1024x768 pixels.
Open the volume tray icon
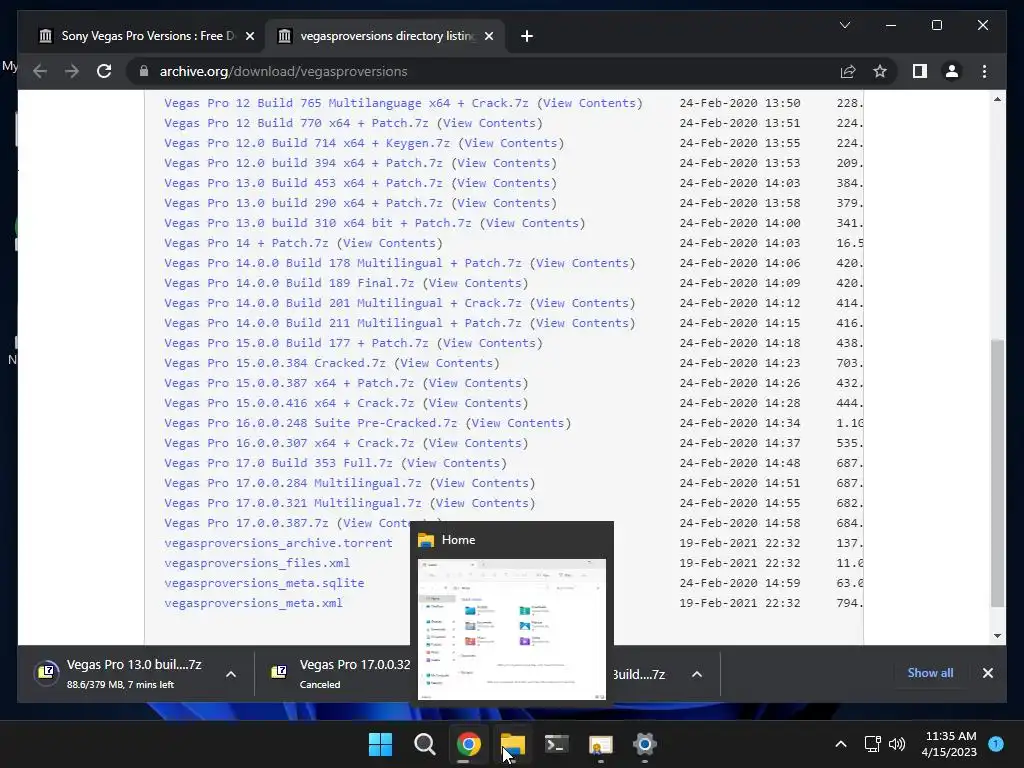click(897, 744)
